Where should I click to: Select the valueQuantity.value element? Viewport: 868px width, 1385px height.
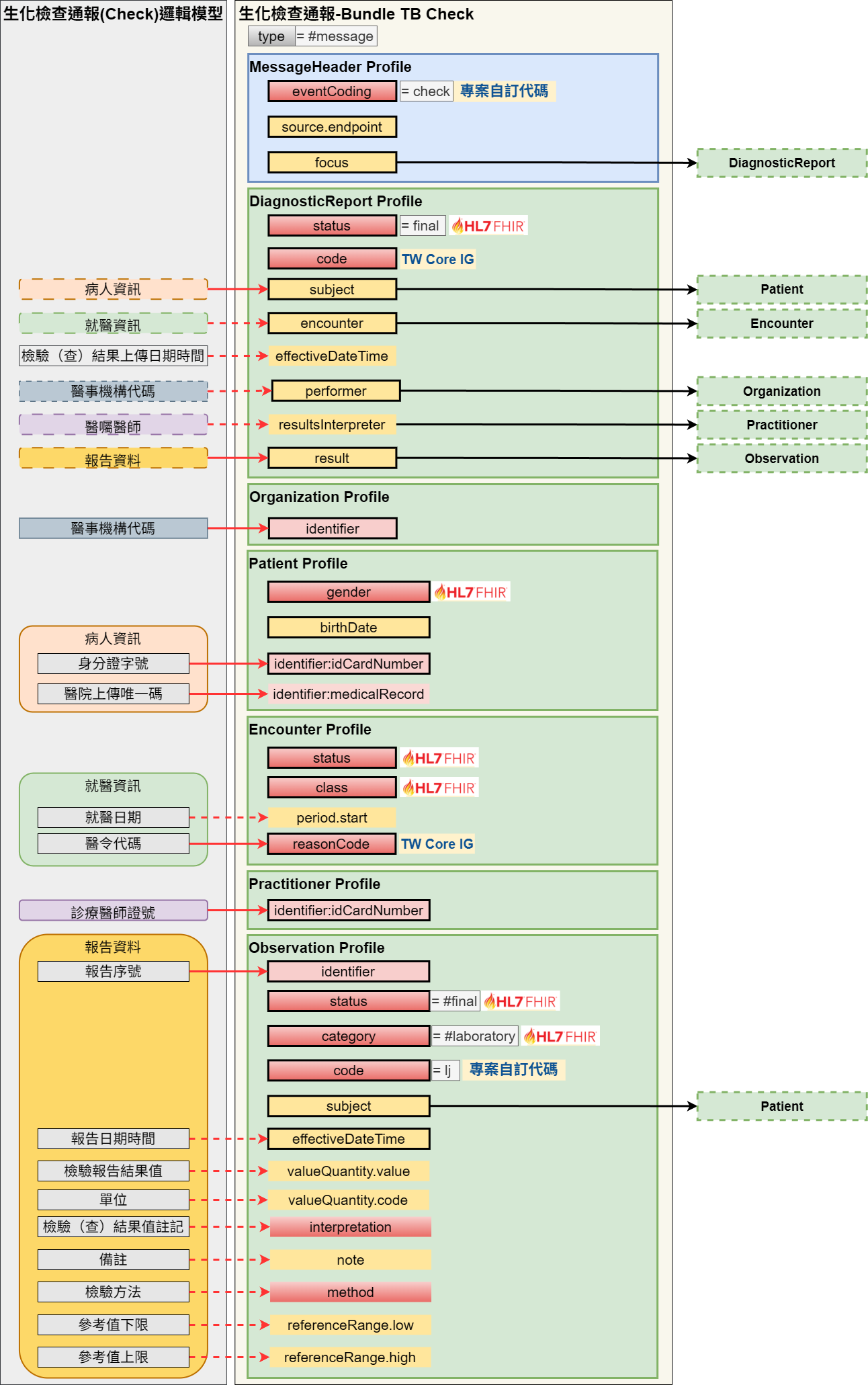pos(349,1171)
